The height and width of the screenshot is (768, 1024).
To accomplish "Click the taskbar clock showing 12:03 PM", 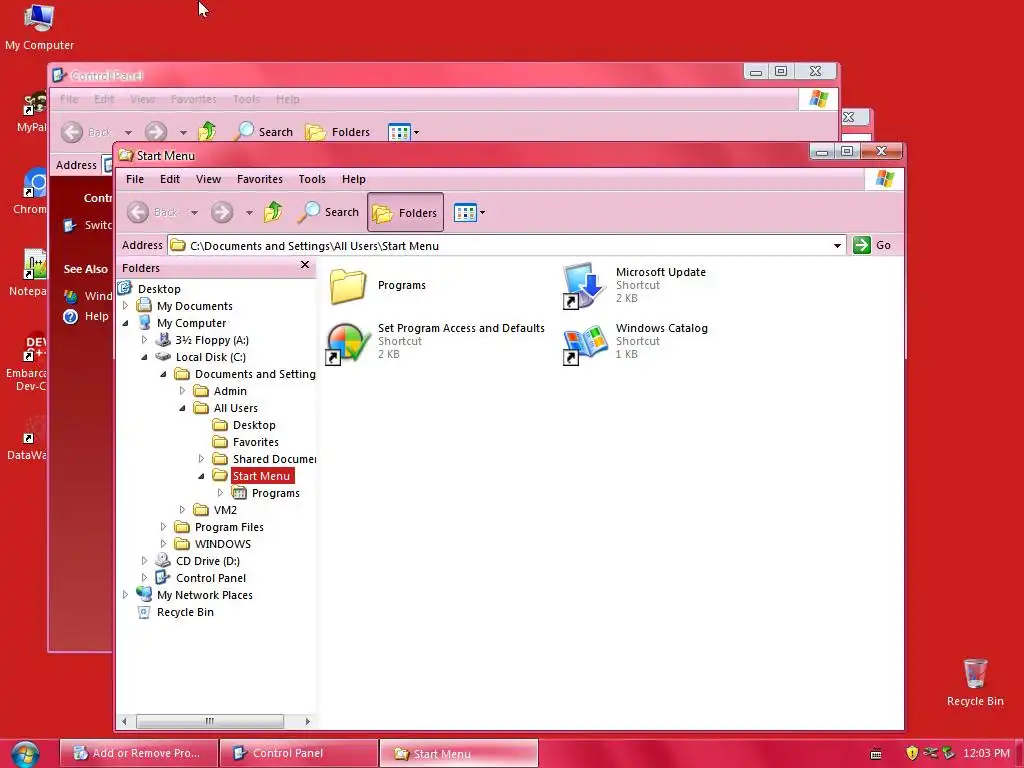I will (986, 753).
